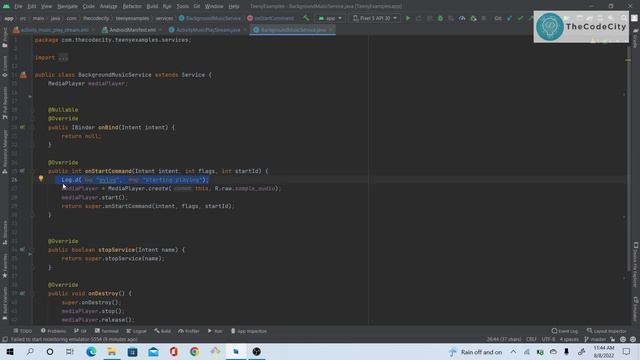Open the Window menu
Screen dimensions: 640x360
pos(214,7)
